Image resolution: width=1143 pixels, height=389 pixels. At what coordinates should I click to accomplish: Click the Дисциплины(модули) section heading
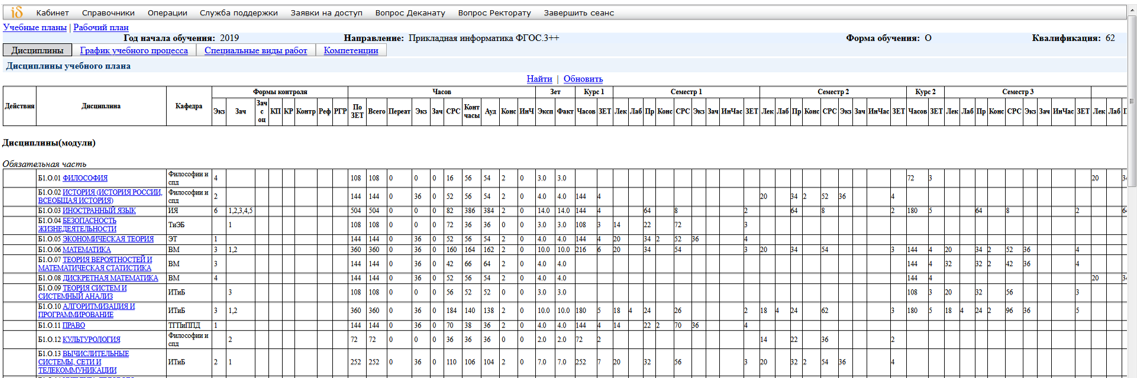click(x=49, y=143)
